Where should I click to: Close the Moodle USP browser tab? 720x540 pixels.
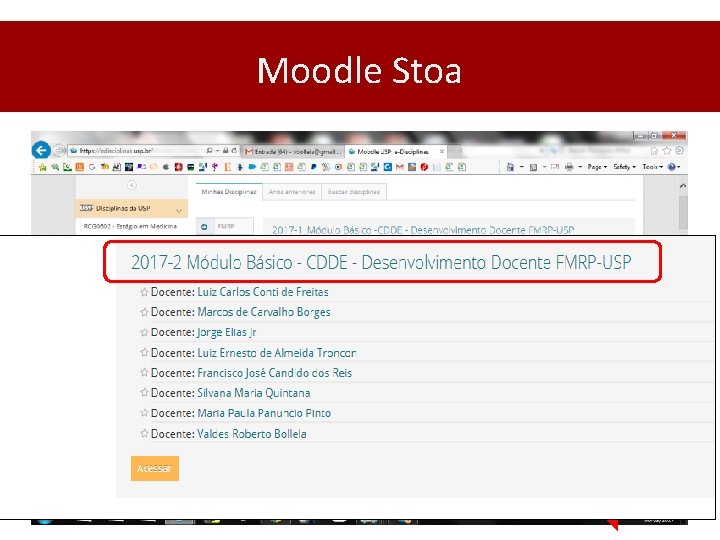click(442, 151)
